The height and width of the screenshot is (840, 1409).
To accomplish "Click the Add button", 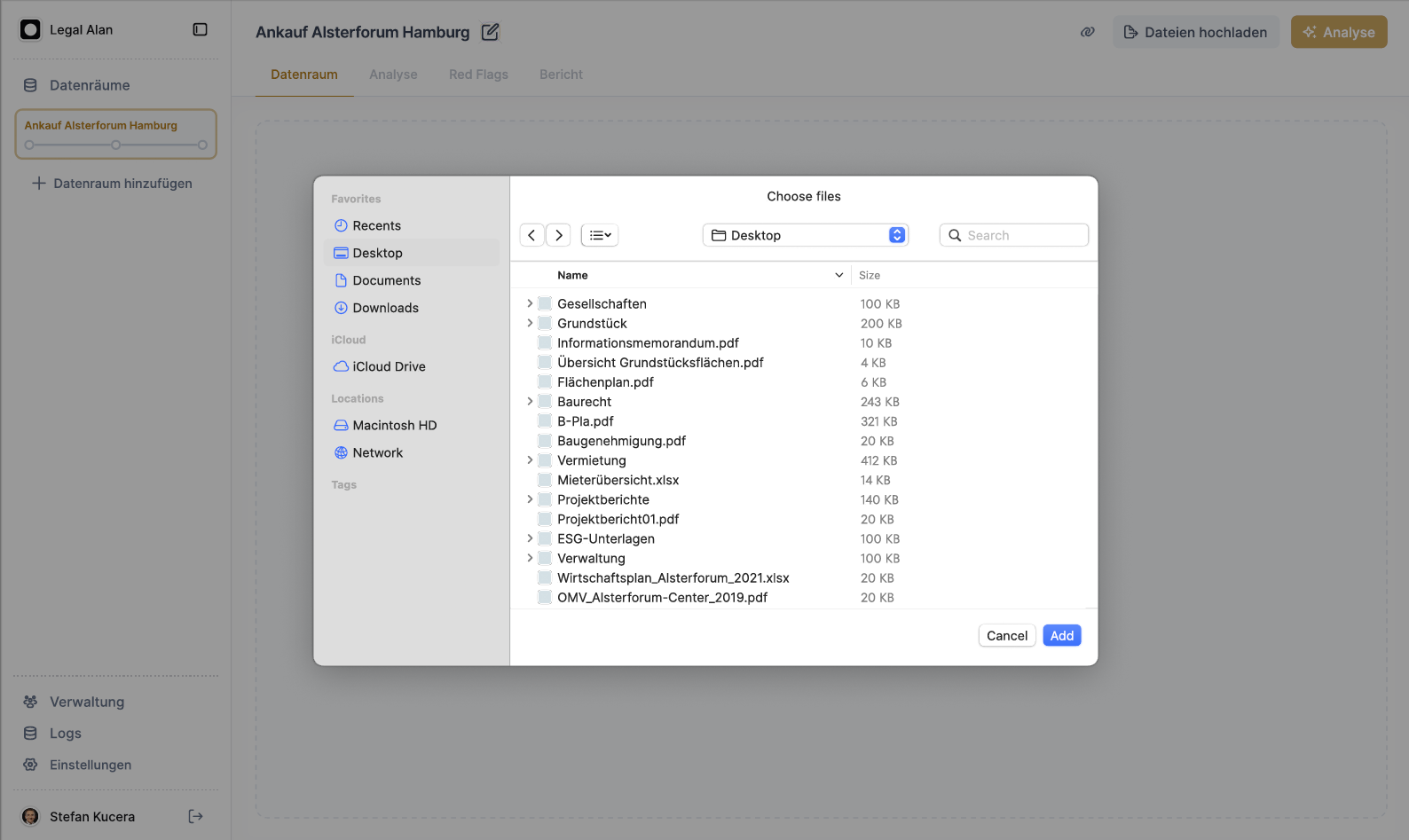I will (x=1061, y=636).
